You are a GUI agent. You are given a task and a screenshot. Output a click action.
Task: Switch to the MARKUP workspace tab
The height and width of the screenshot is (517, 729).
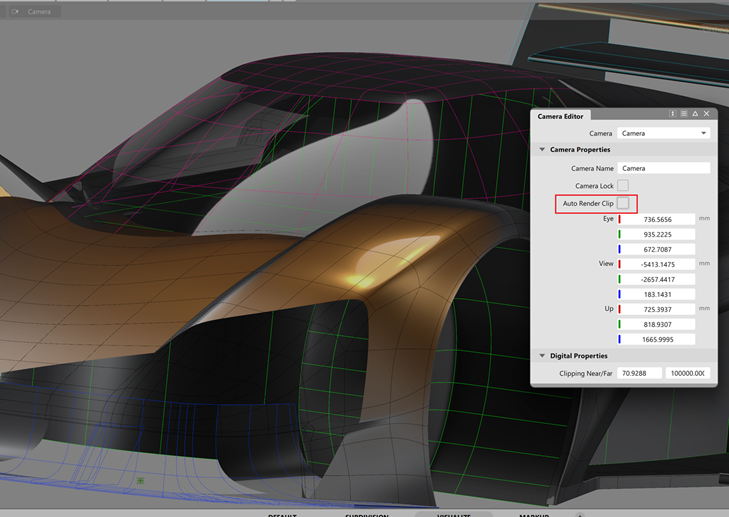click(534, 515)
